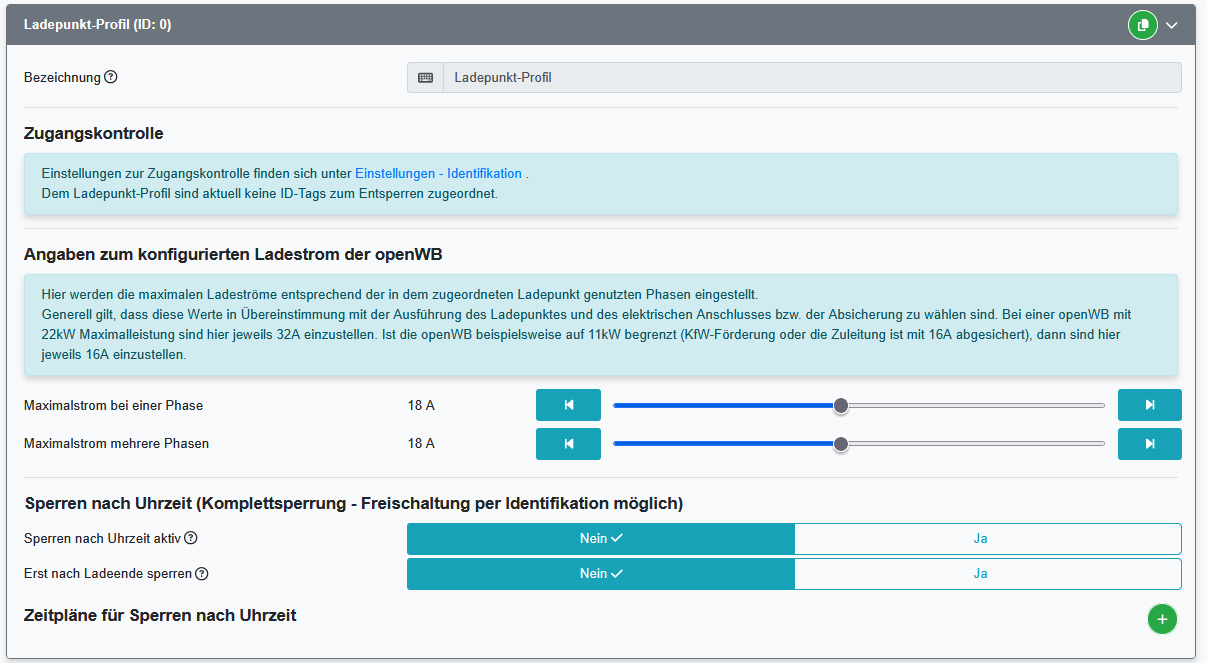Viewport: 1207px width, 663px height.
Task: Increase single-phase Maximalstrom with right arrow
Action: click(x=1149, y=405)
